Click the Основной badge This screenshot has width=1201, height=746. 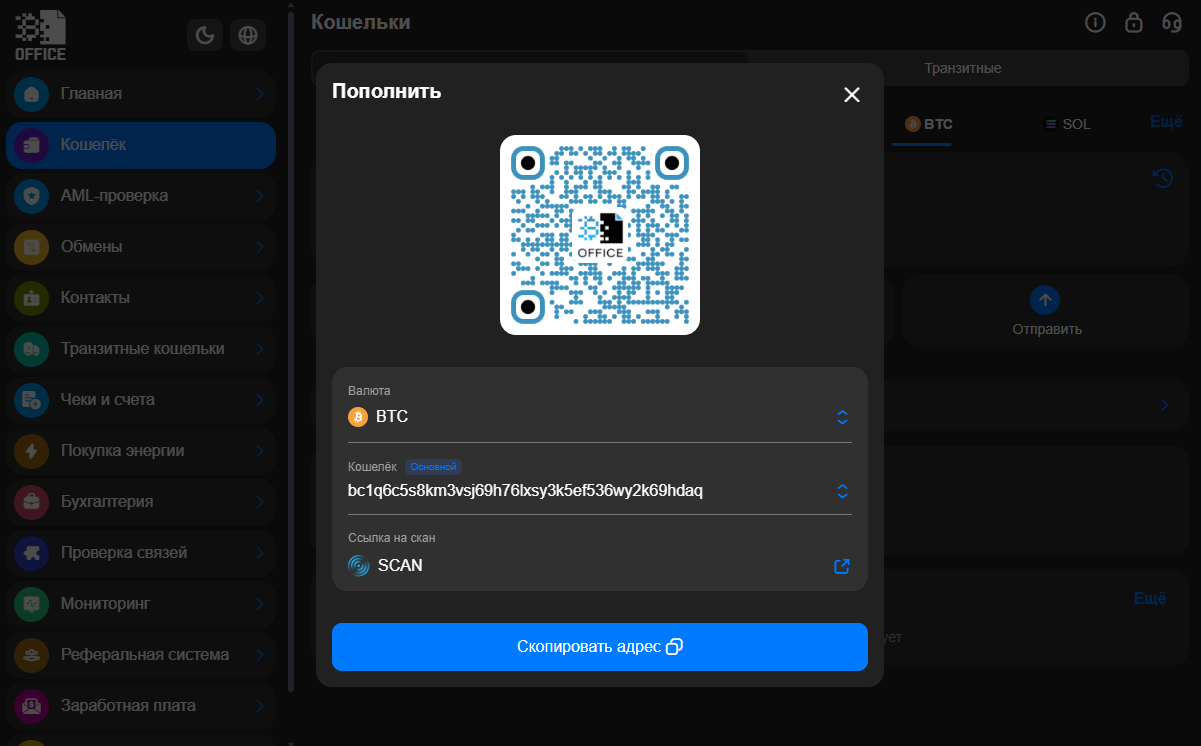434,467
